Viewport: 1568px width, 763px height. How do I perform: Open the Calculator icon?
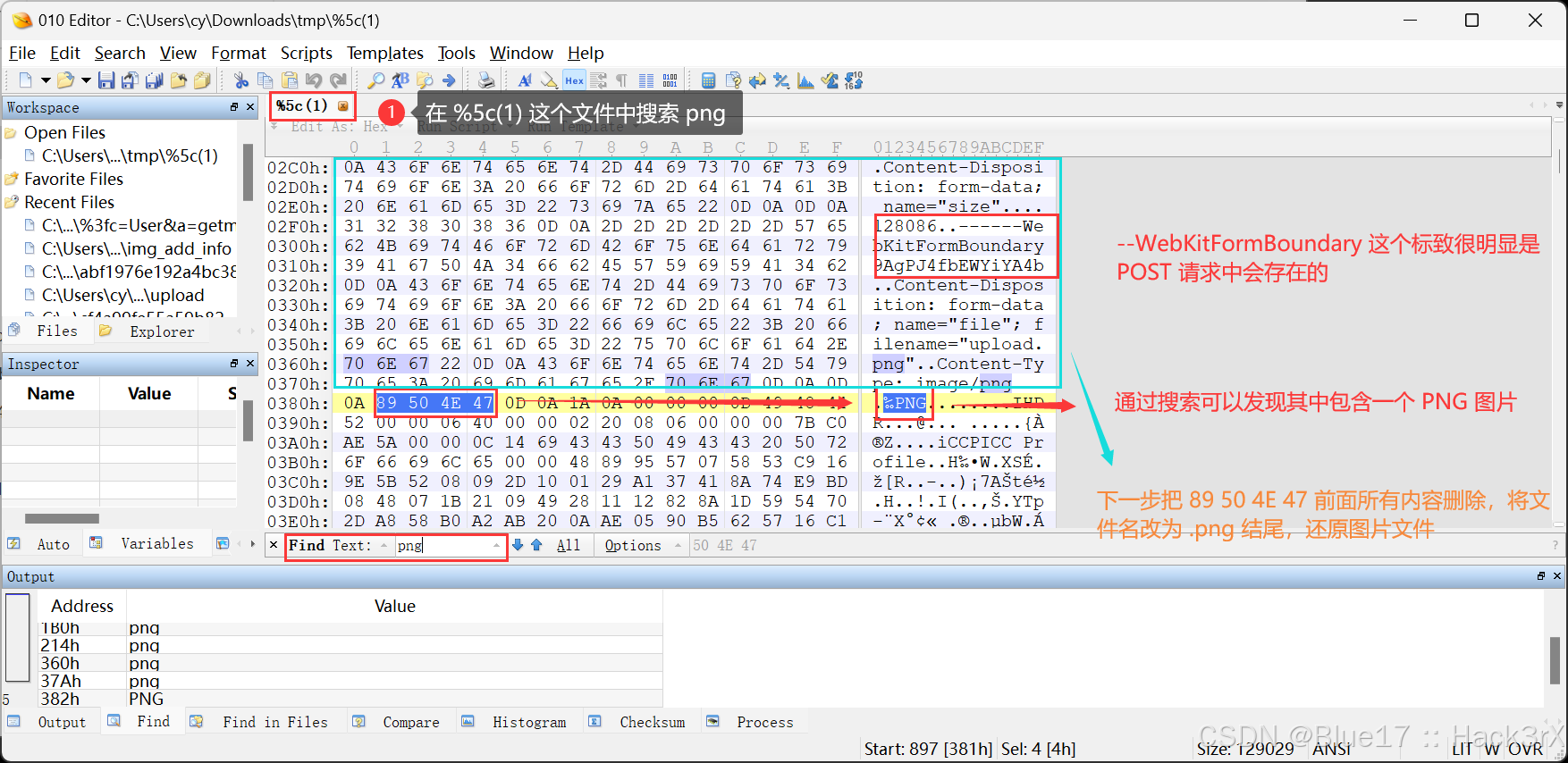708,80
